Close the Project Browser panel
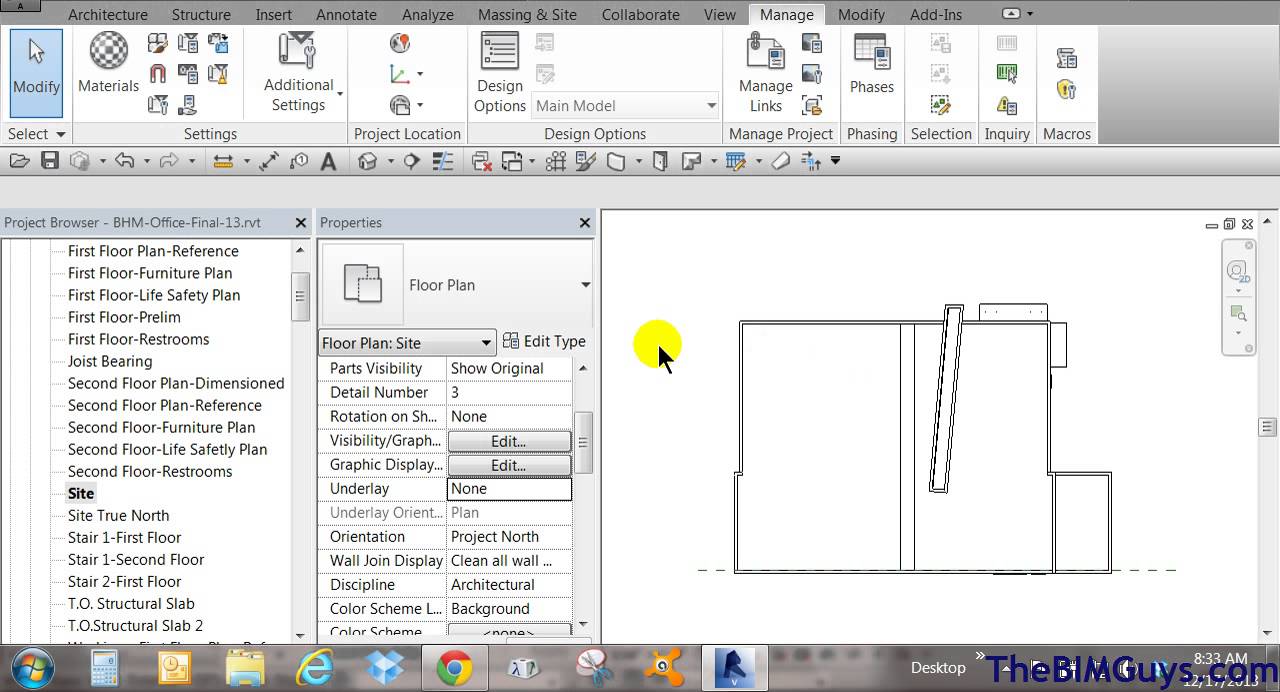Viewport: 1280px width, 692px height. coord(301,223)
